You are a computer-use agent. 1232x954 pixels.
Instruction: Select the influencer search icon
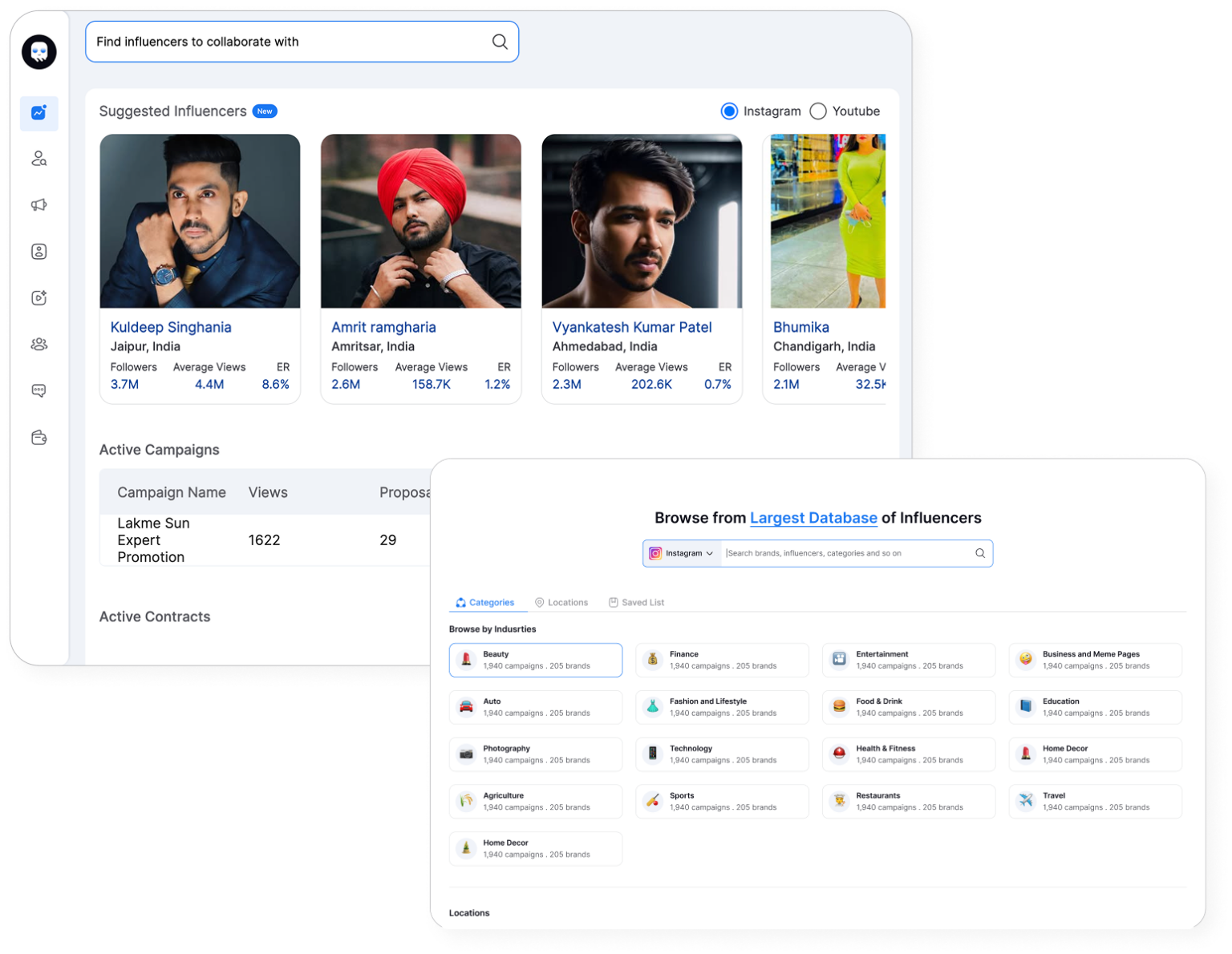(x=38, y=160)
